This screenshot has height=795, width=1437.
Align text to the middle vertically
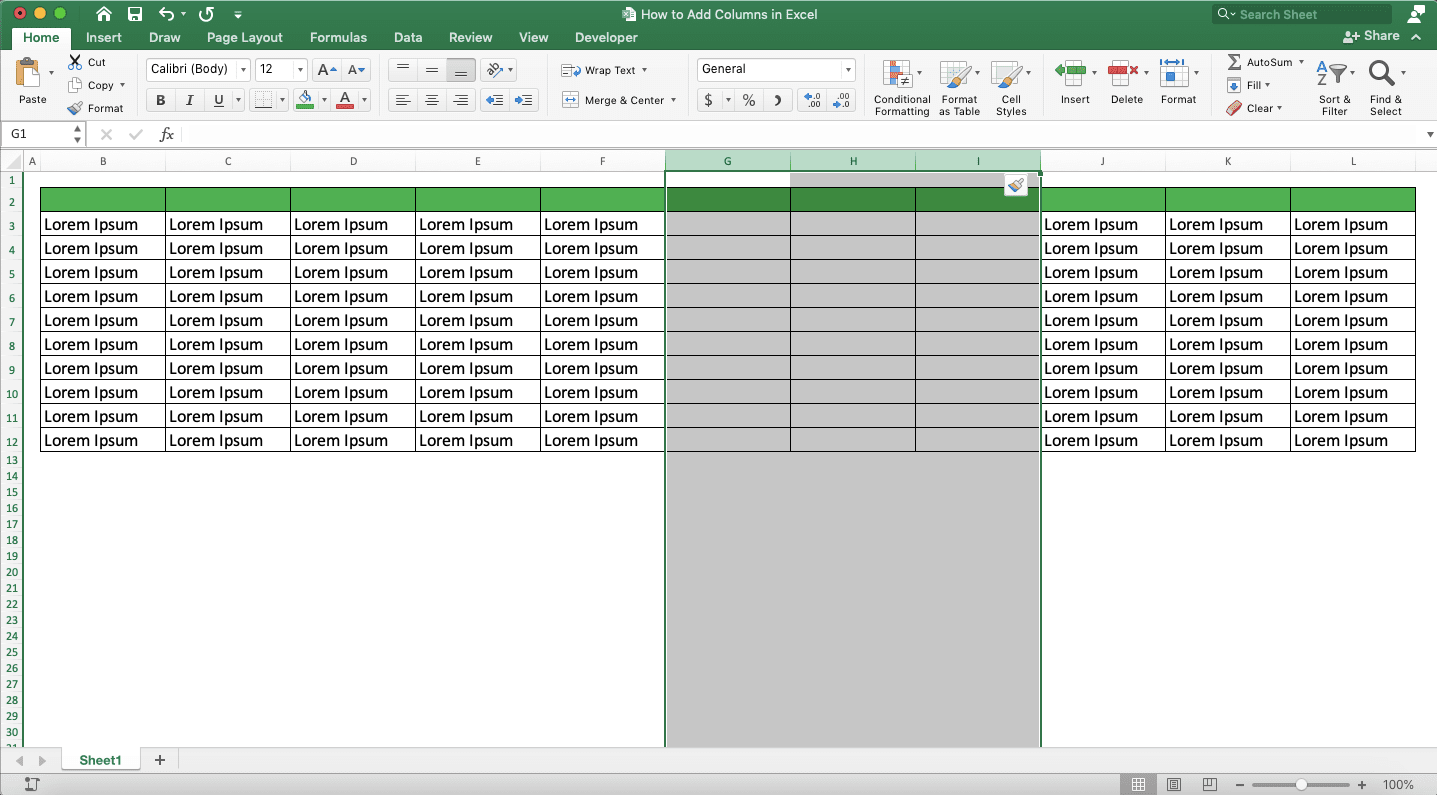point(432,70)
